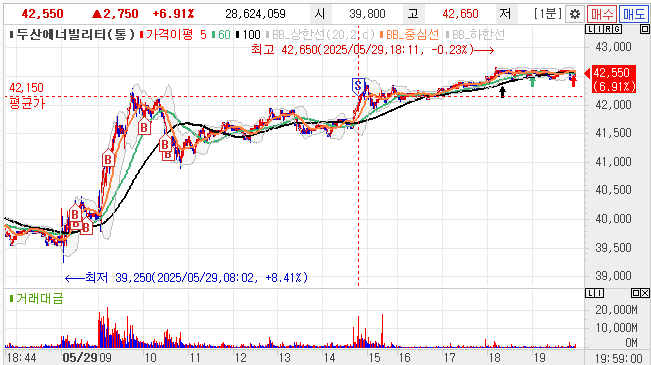This screenshot has height=365, width=651.
Task: Click the 20,000M volume axis label
Action: point(616,309)
